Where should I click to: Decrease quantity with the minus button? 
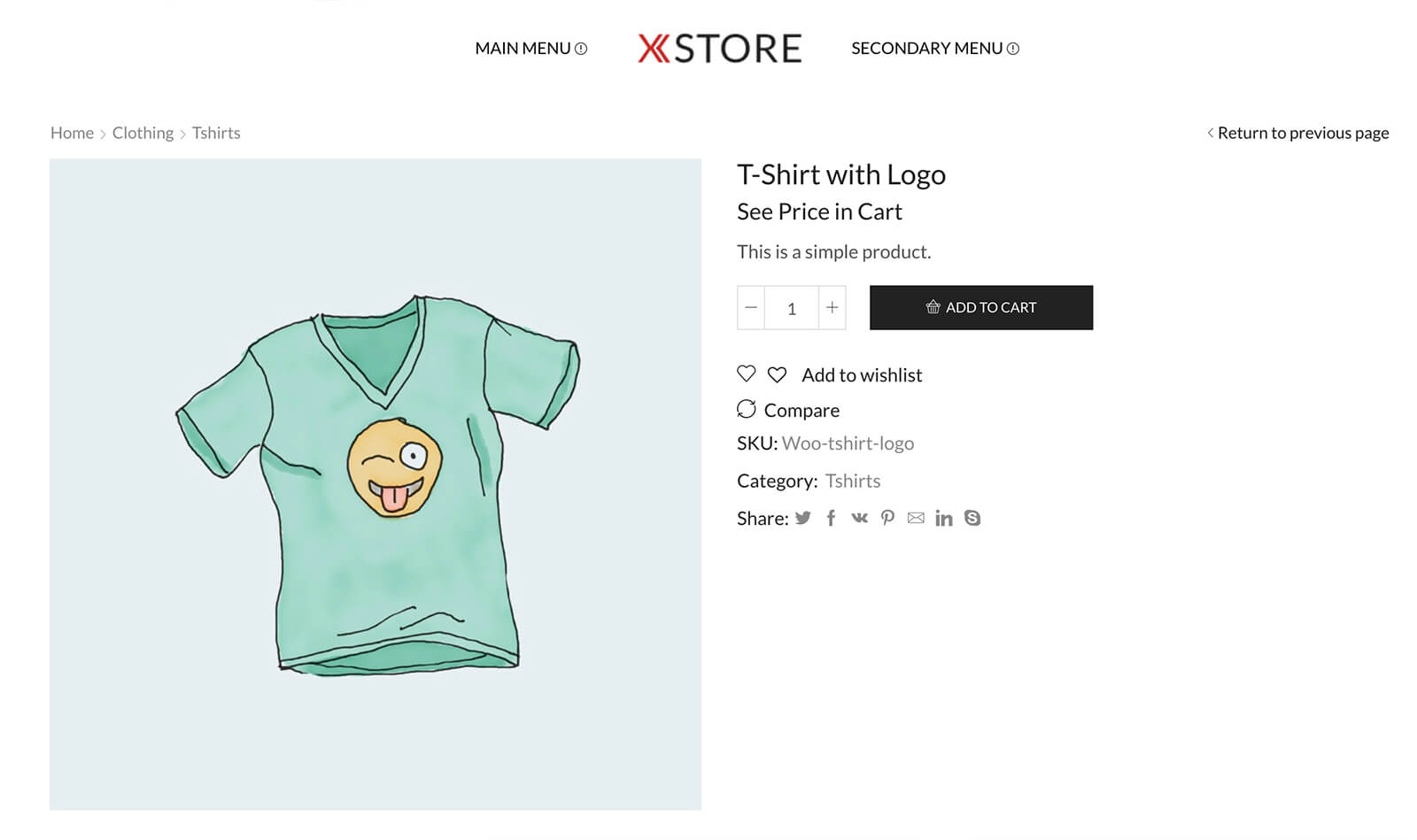(x=751, y=307)
